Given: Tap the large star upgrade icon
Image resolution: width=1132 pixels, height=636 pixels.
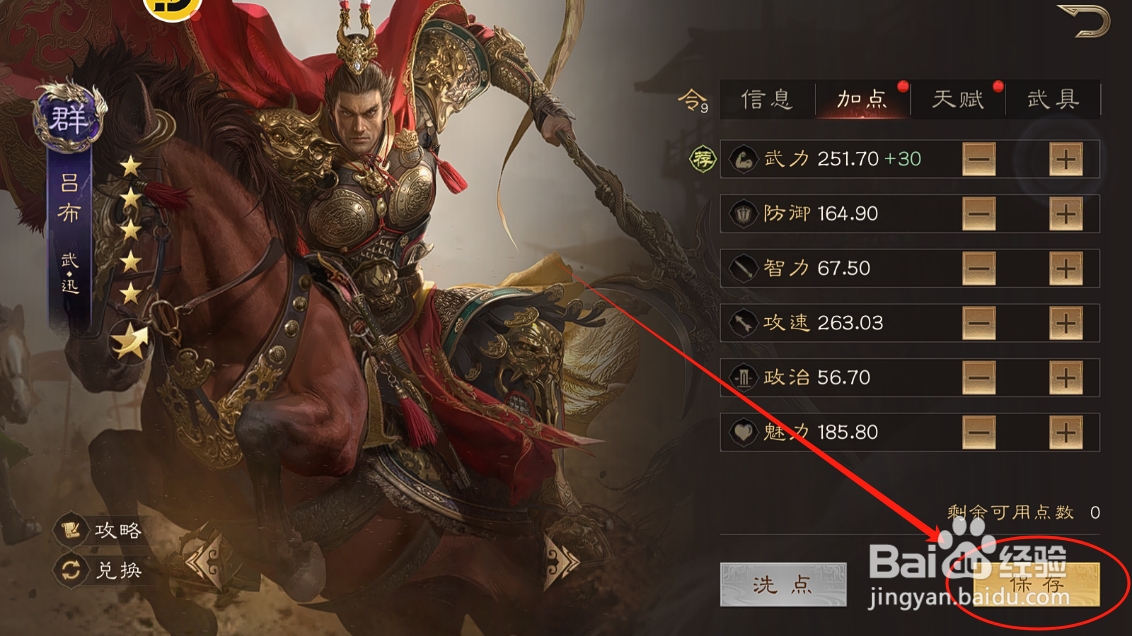Looking at the screenshot, I should tap(131, 341).
